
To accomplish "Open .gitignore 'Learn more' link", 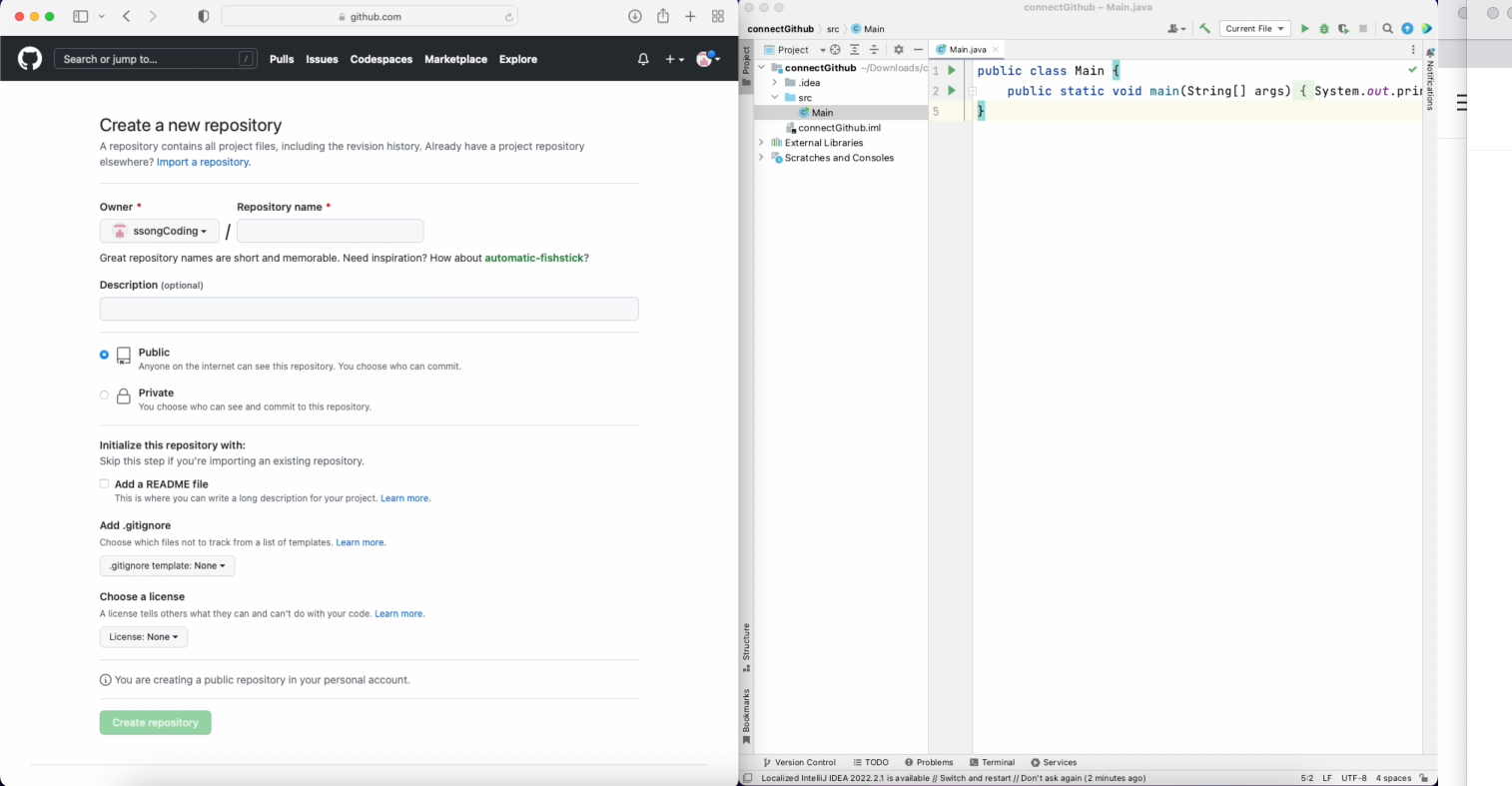I will tap(361, 542).
